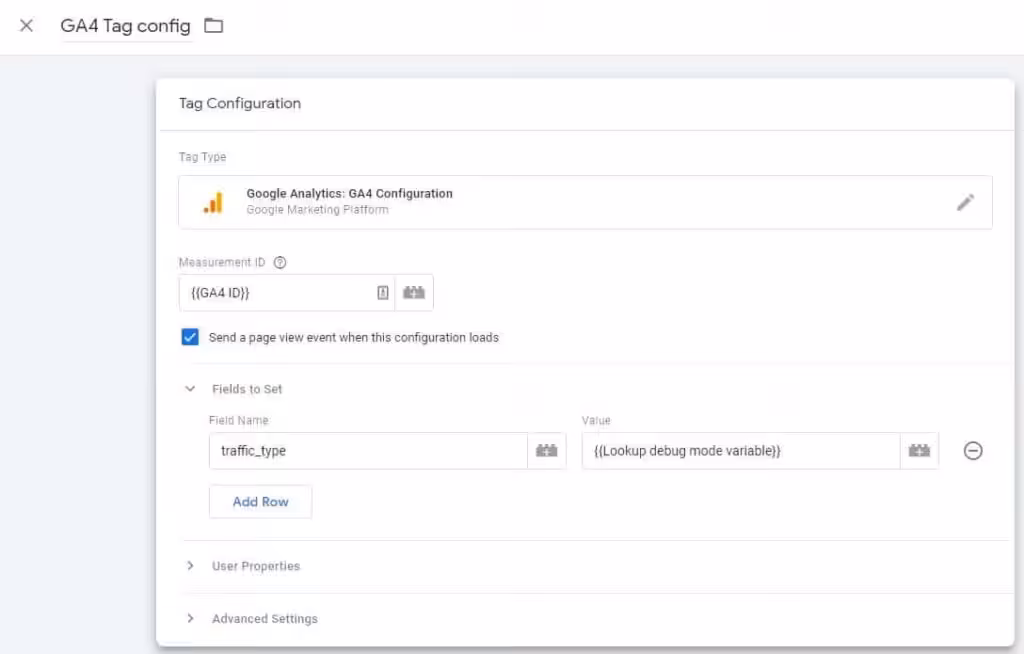Click the pencil icon to edit tag type
Viewport: 1024px width, 654px height.
[964, 203]
